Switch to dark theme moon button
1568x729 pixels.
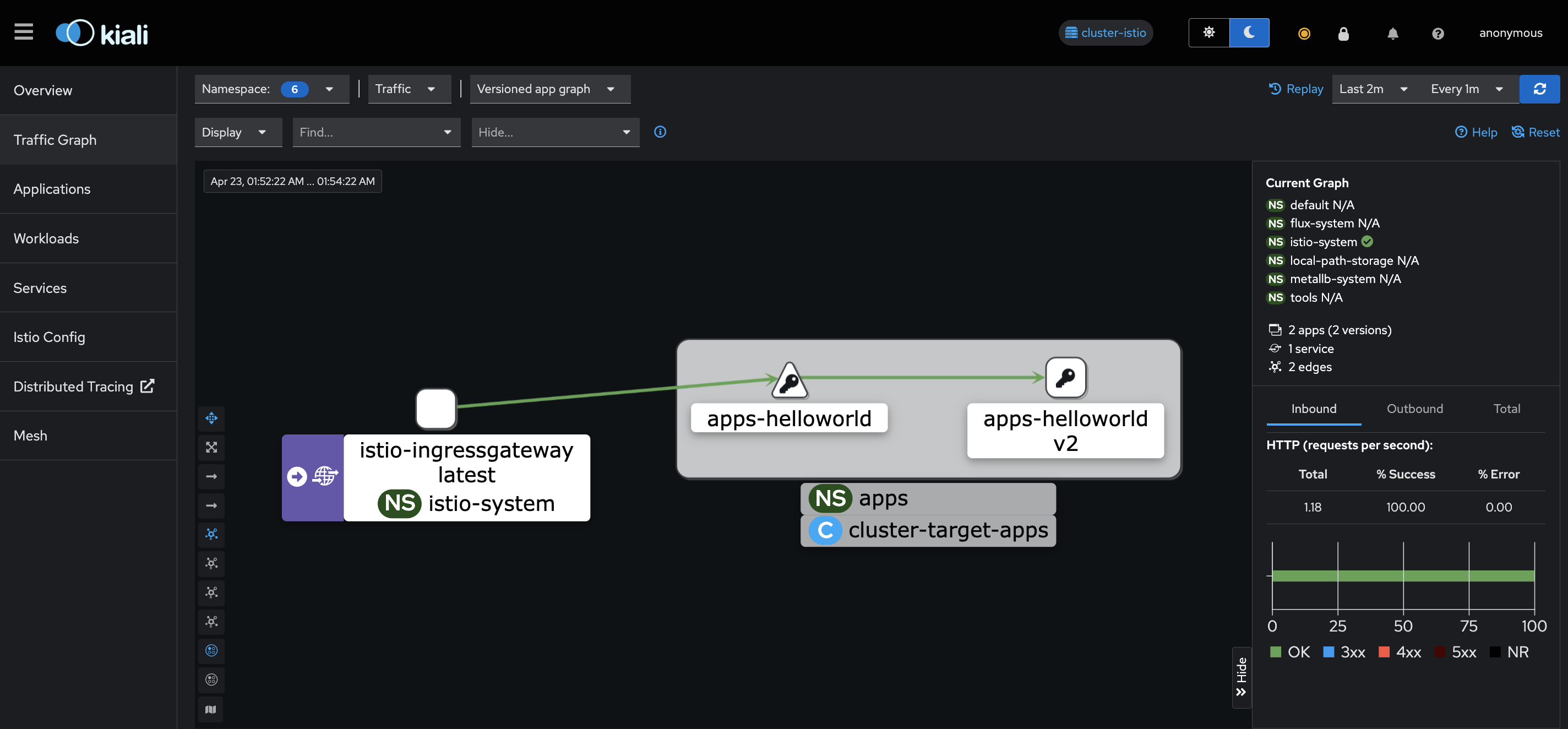[1249, 33]
